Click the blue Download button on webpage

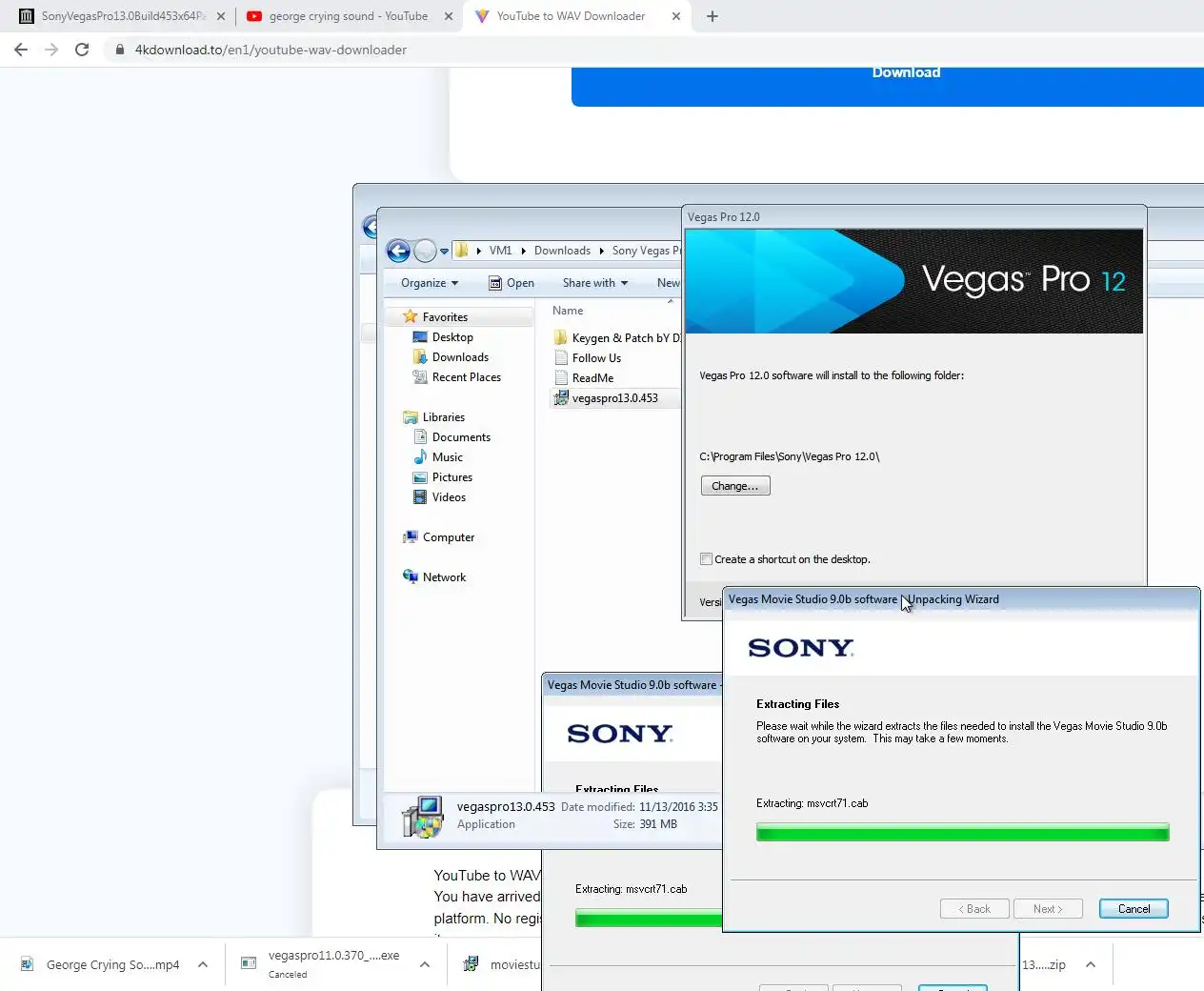click(888, 86)
